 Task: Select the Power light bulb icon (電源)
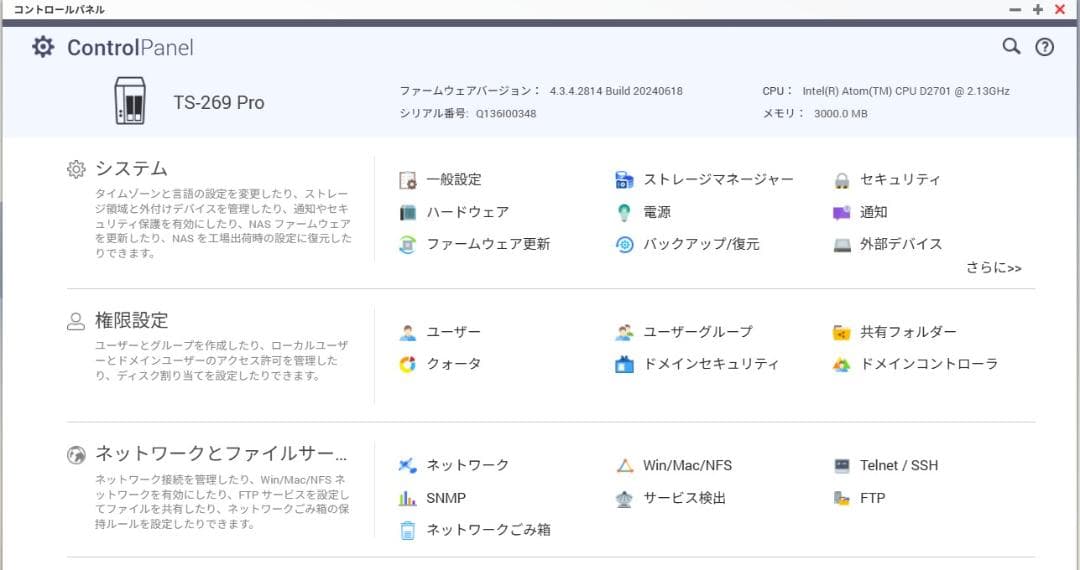pyautogui.click(x=624, y=213)
